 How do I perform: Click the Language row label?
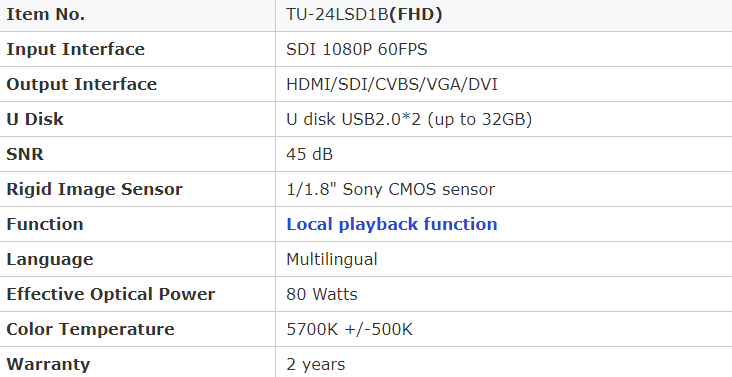[x=50, y=259]
